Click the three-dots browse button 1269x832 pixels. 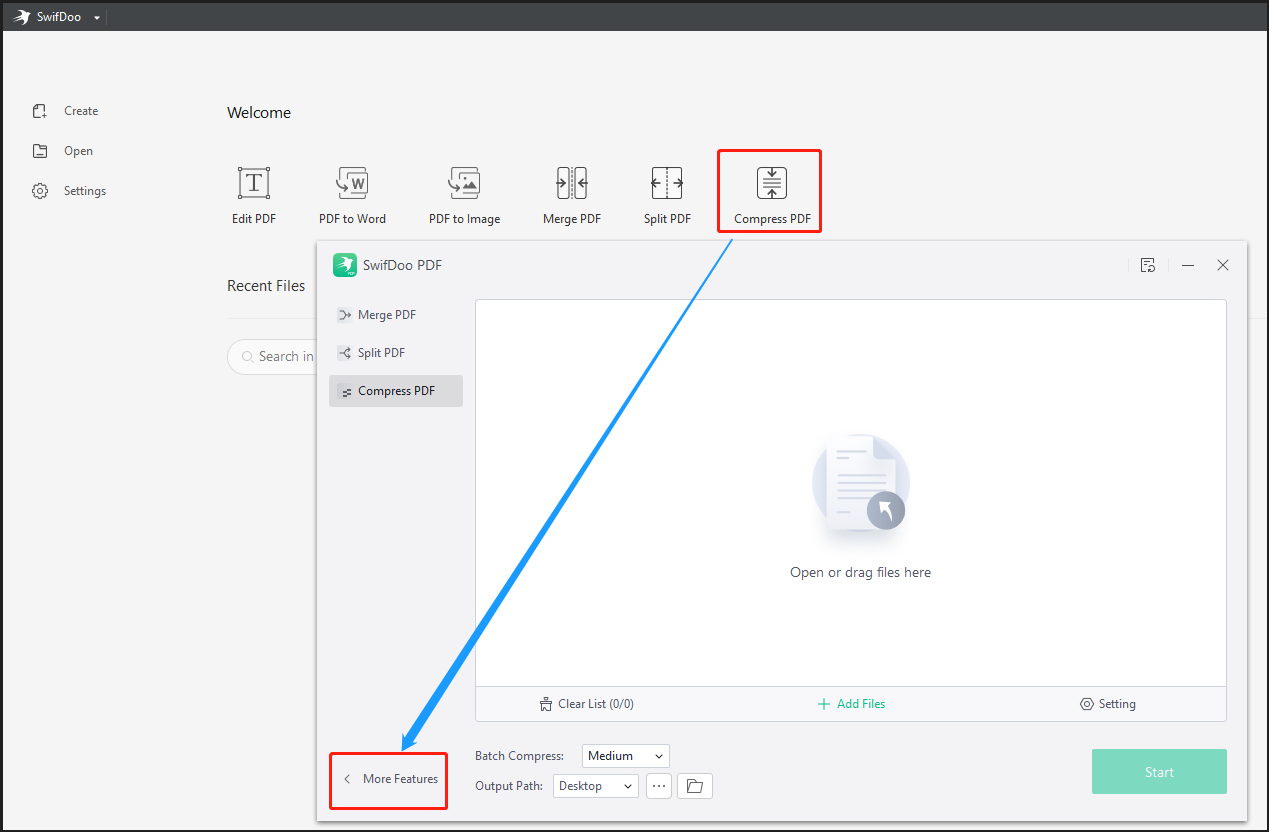tap(659, 786)
